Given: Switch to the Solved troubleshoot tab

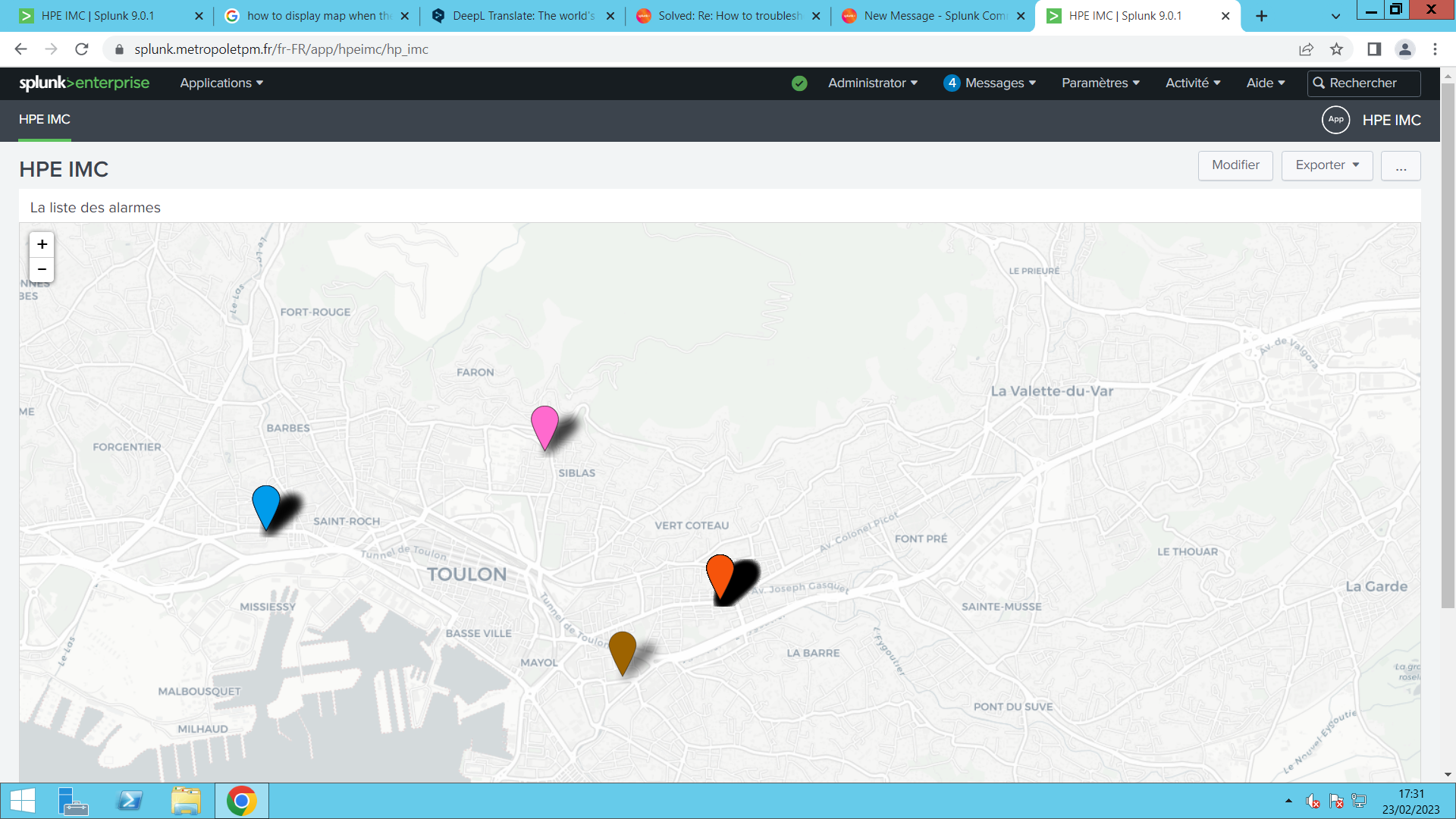Looking at the screenshot, I should [729, 16].
